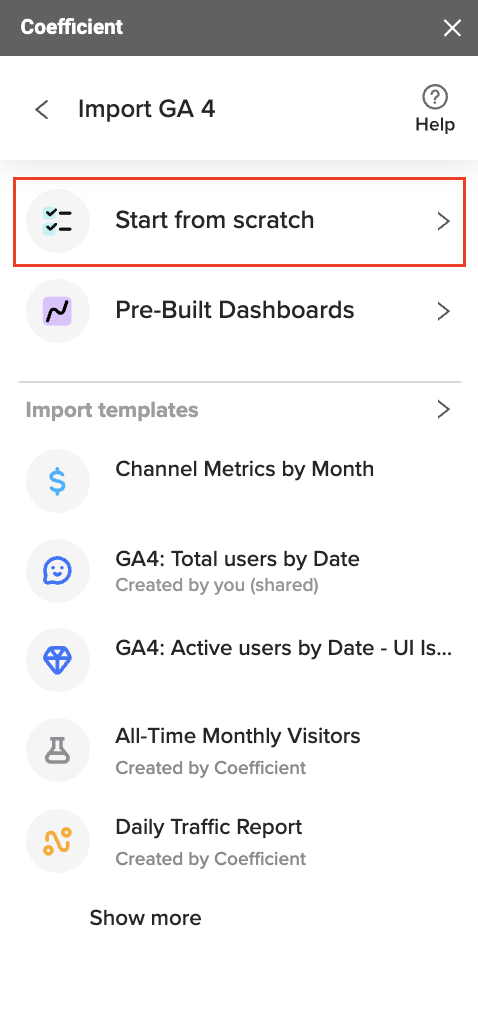Click the back arrow next to Import GA 4
Image resolution: width=478 pixels, height=1022 pixels.
[42, 110]
